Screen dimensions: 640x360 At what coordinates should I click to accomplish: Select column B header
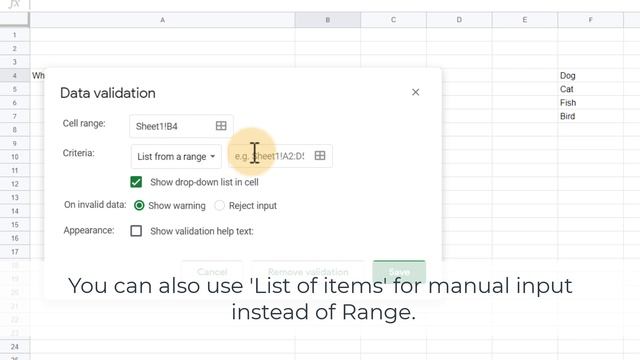[328, 20]
